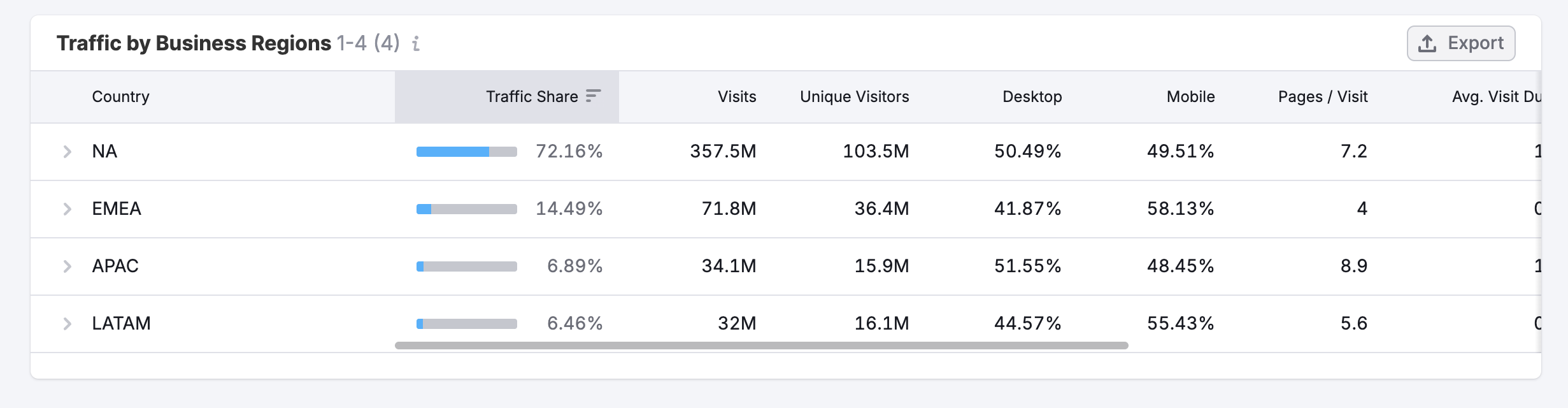This screenshot has width=1568, height=408.
Task: Select the APAC region name
Action: click(x=115, y=266)
